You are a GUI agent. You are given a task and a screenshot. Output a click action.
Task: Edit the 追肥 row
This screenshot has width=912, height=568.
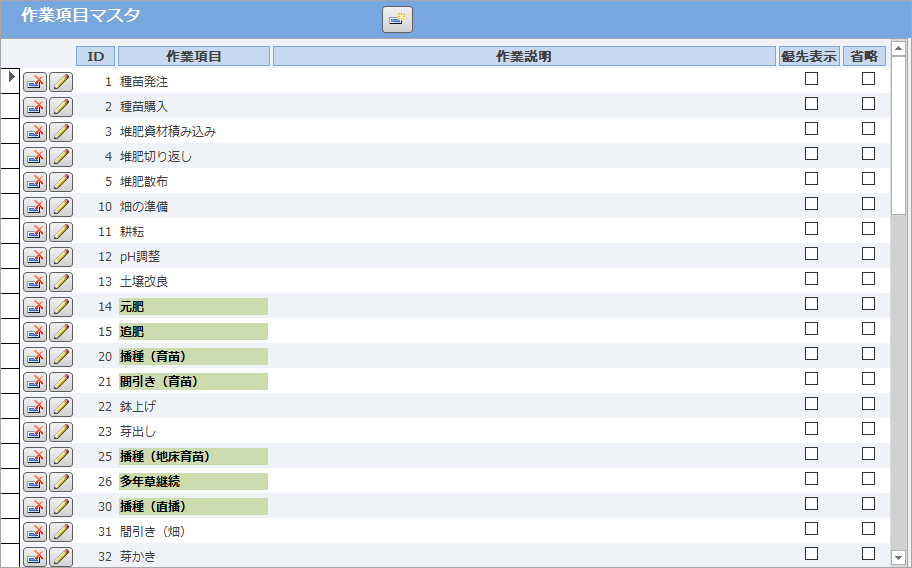(61, 332)
